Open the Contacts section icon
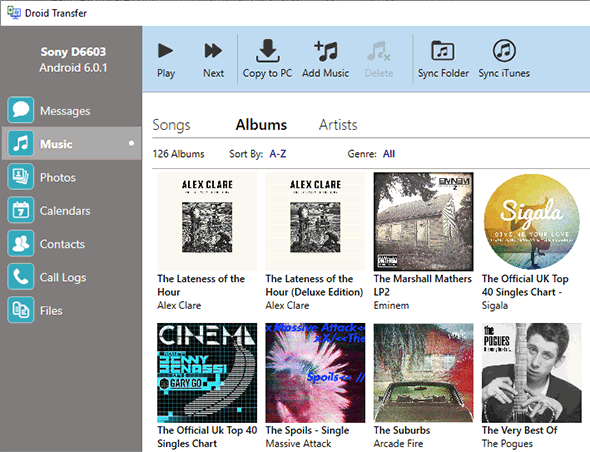This screenshot has height=452, width=590. (21, 243)
